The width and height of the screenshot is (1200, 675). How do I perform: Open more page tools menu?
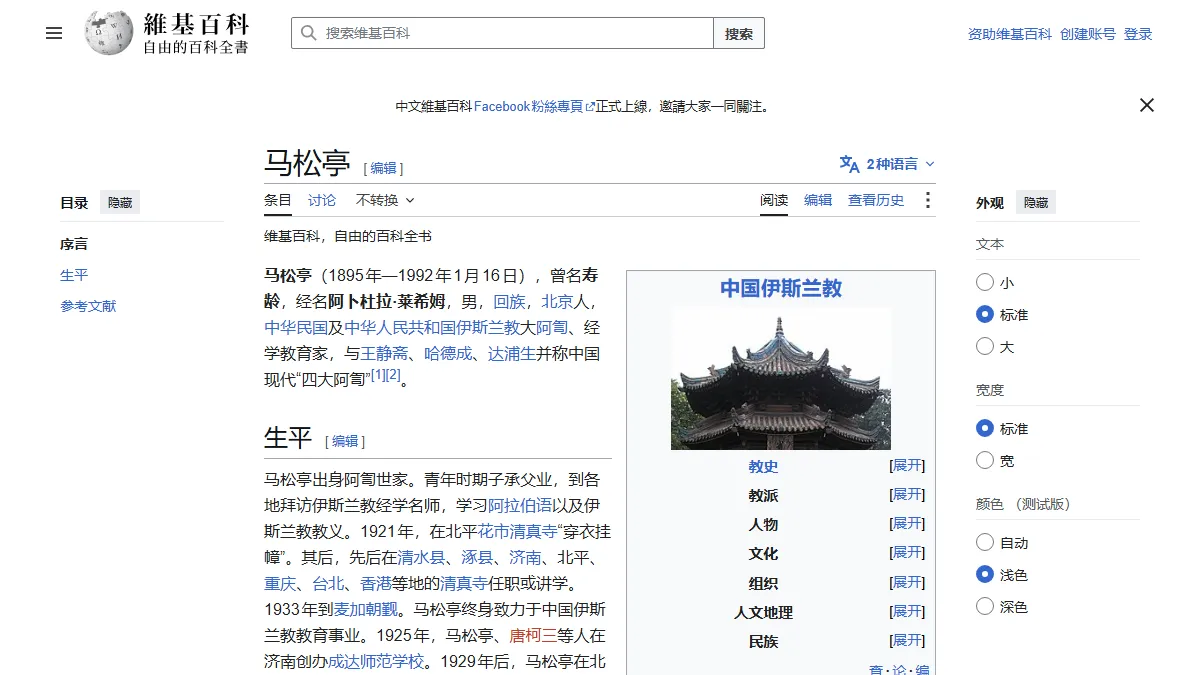[x=927, y=200]
